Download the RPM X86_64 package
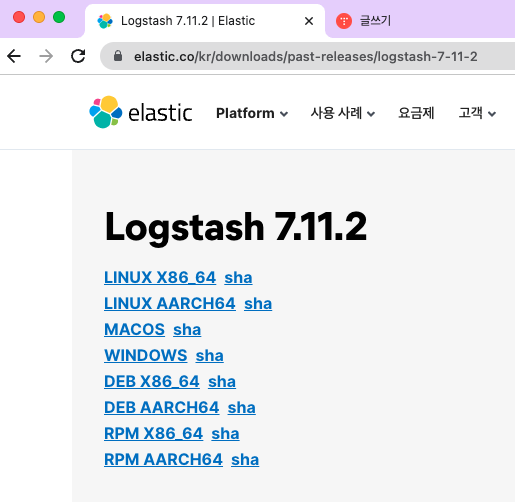 (153, 434)
